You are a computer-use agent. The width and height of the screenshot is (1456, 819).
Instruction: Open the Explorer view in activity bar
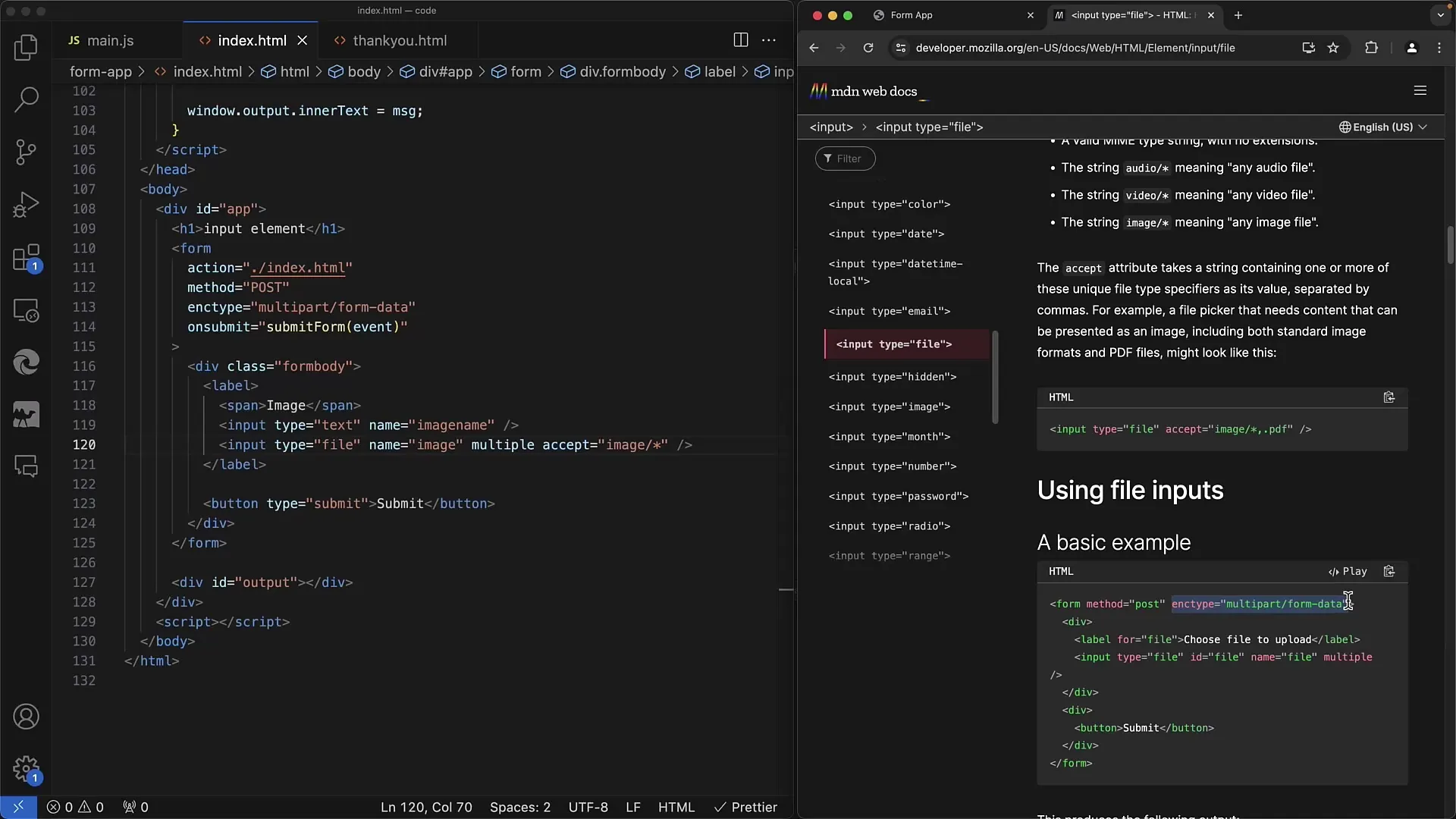pos(26,48)
